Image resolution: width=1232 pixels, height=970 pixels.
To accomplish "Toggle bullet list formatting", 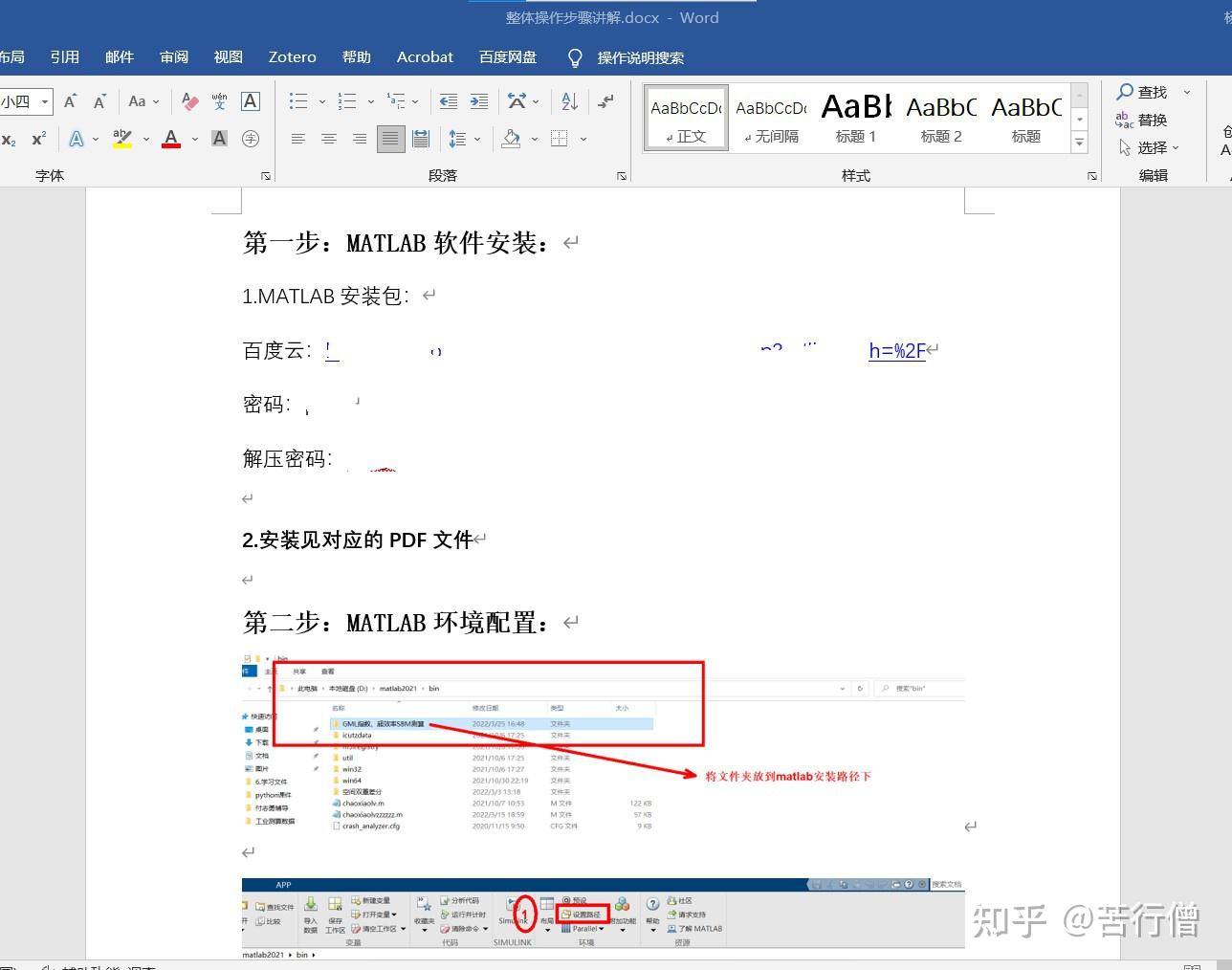I will 298,101.
